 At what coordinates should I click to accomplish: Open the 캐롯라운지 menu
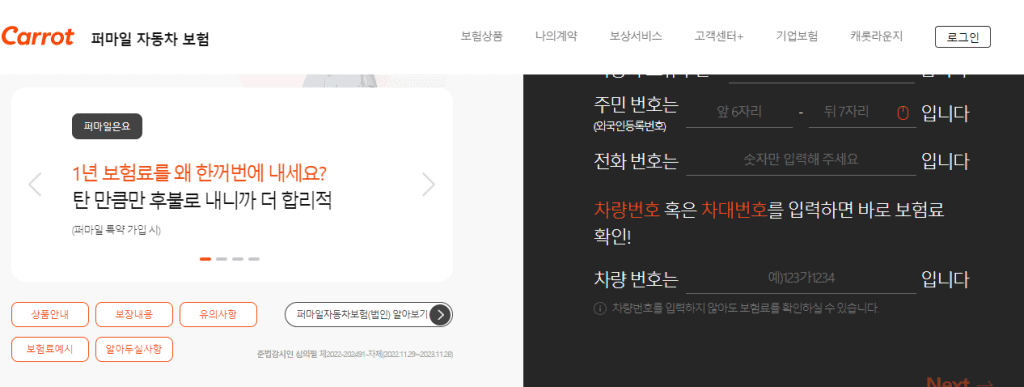pos(876,37)
